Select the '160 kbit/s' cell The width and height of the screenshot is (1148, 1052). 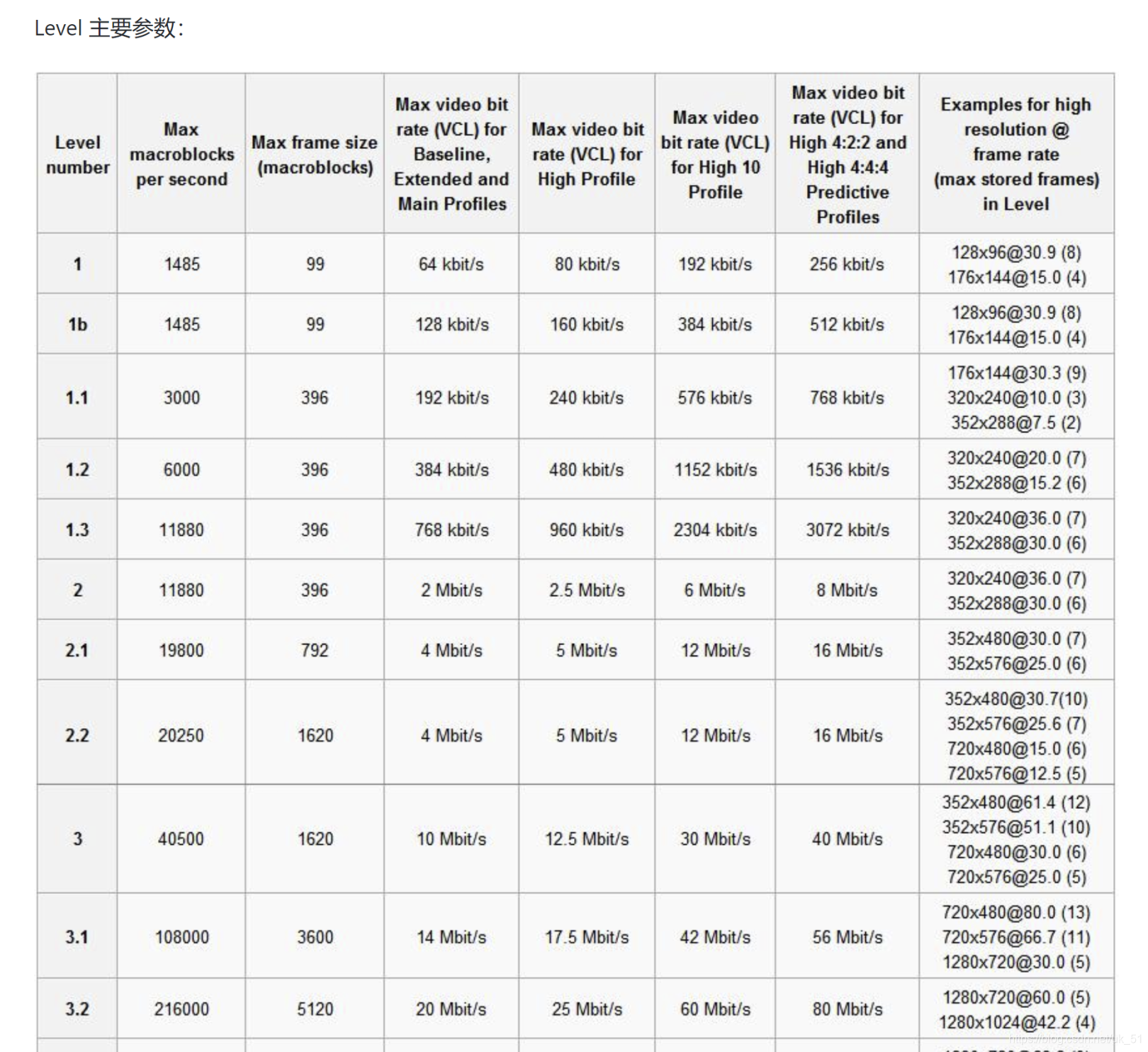coord(587,325)
